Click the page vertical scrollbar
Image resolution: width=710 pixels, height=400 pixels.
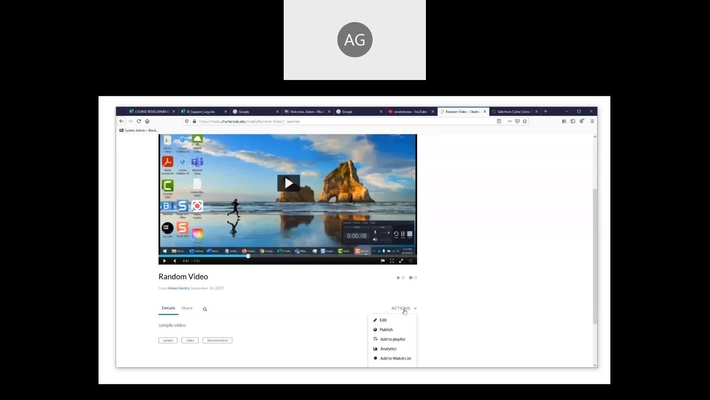click(x=595, y=256)
